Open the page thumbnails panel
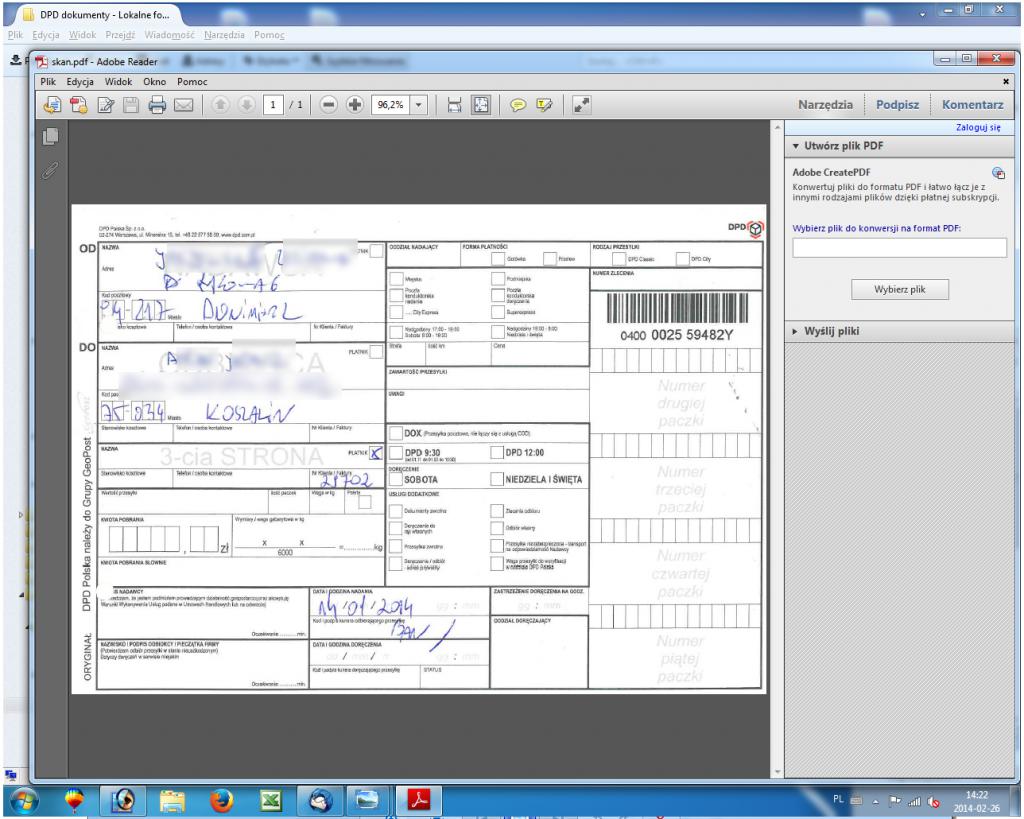This screenshot has height=819, width=1024. click(x=51, y=137)
